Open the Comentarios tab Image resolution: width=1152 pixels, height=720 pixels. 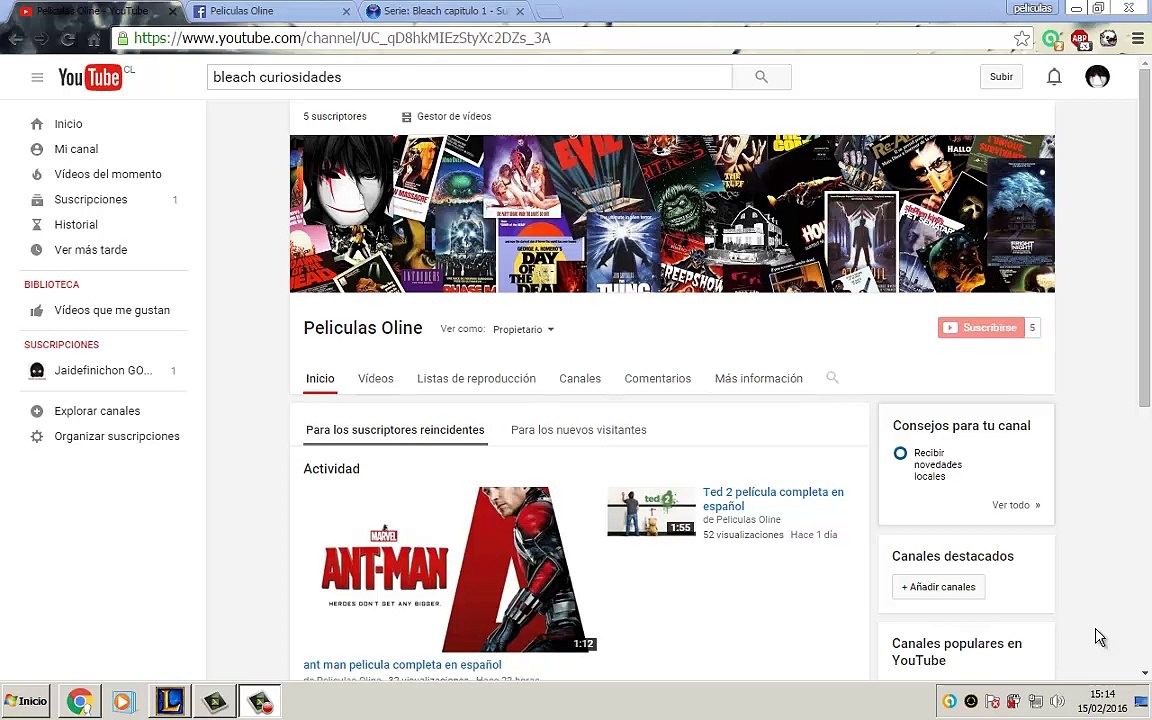pos(658,379)
